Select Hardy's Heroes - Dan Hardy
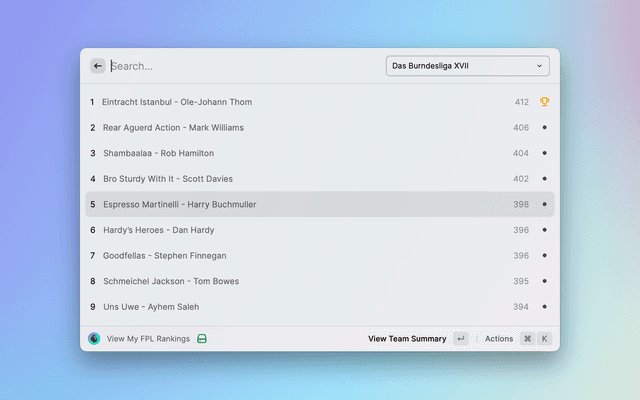The width and height of the screenshot is (640, 400). pos(159,230)
